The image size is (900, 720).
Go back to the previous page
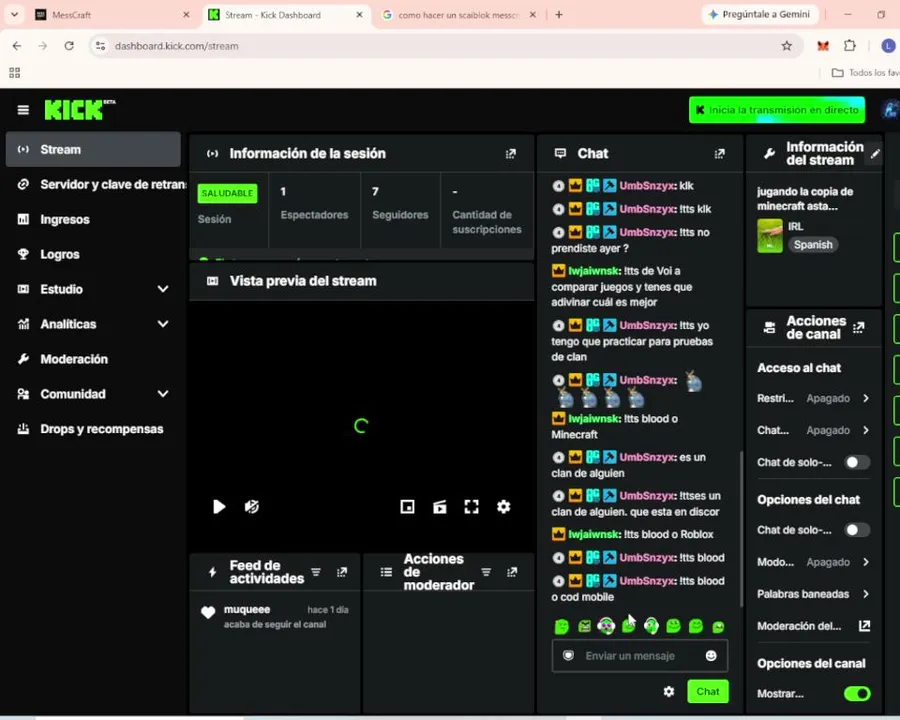click(x=17, y=46)
